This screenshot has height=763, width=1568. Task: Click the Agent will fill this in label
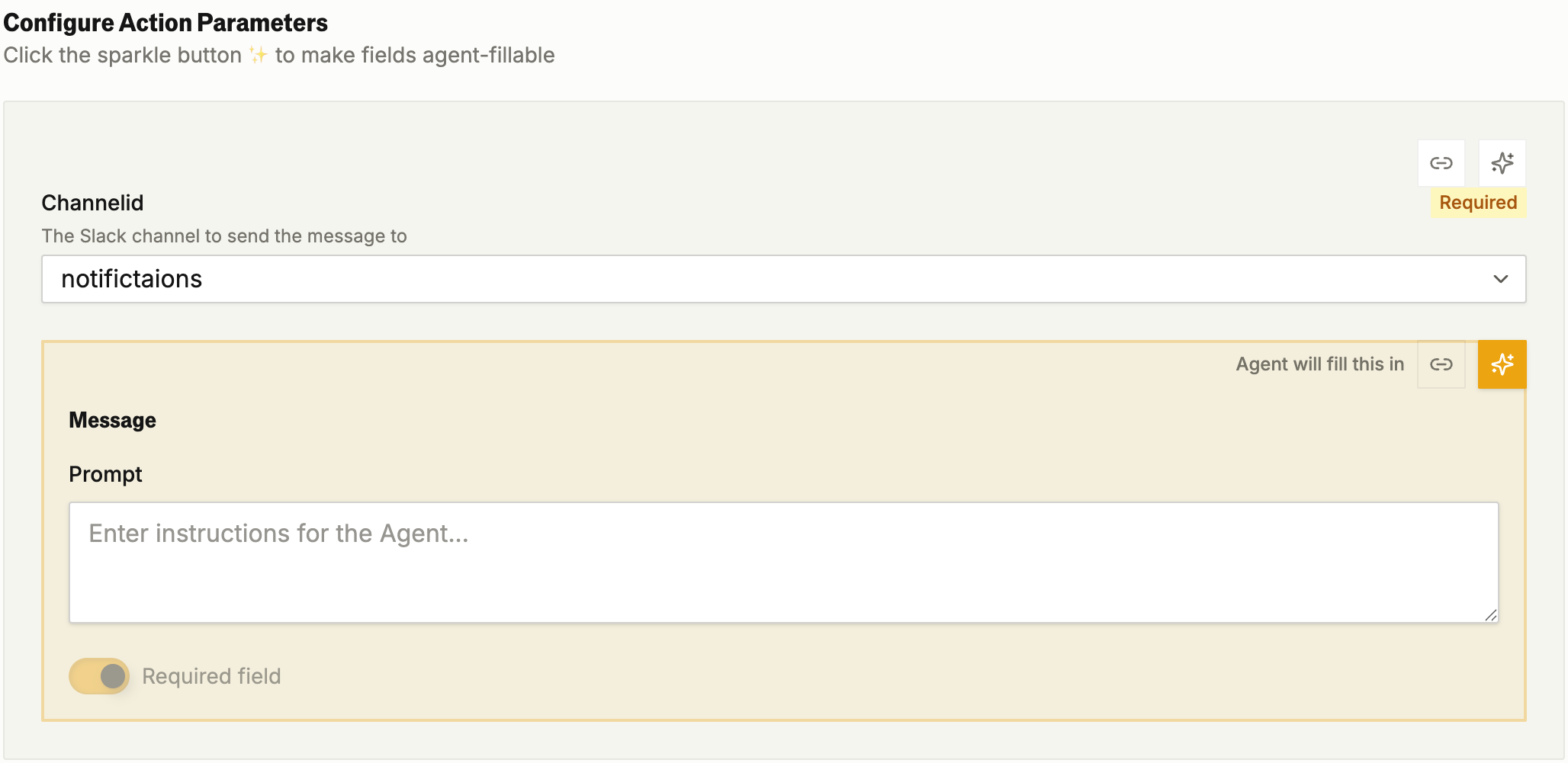pos(1320,364)
